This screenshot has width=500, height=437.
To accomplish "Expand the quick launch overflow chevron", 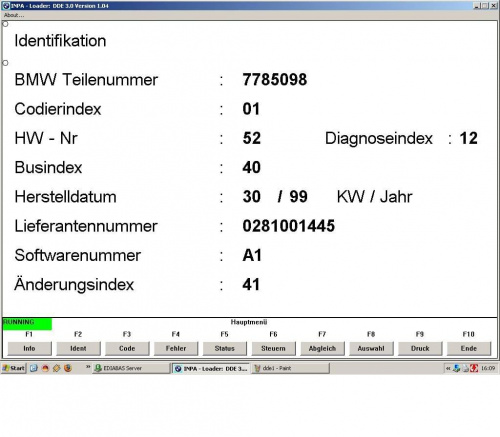I will click(88, 367).
